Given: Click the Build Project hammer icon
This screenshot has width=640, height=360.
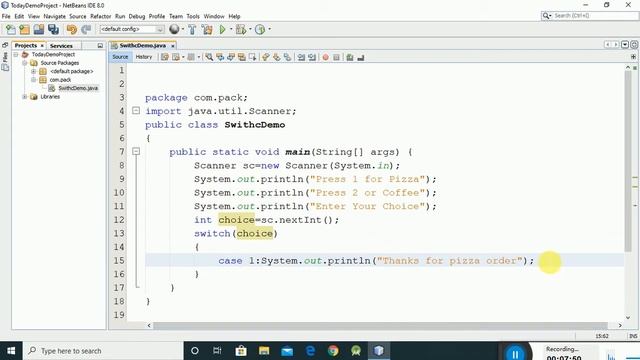Looking at the screenshot, I should click(x=192, y=29).
